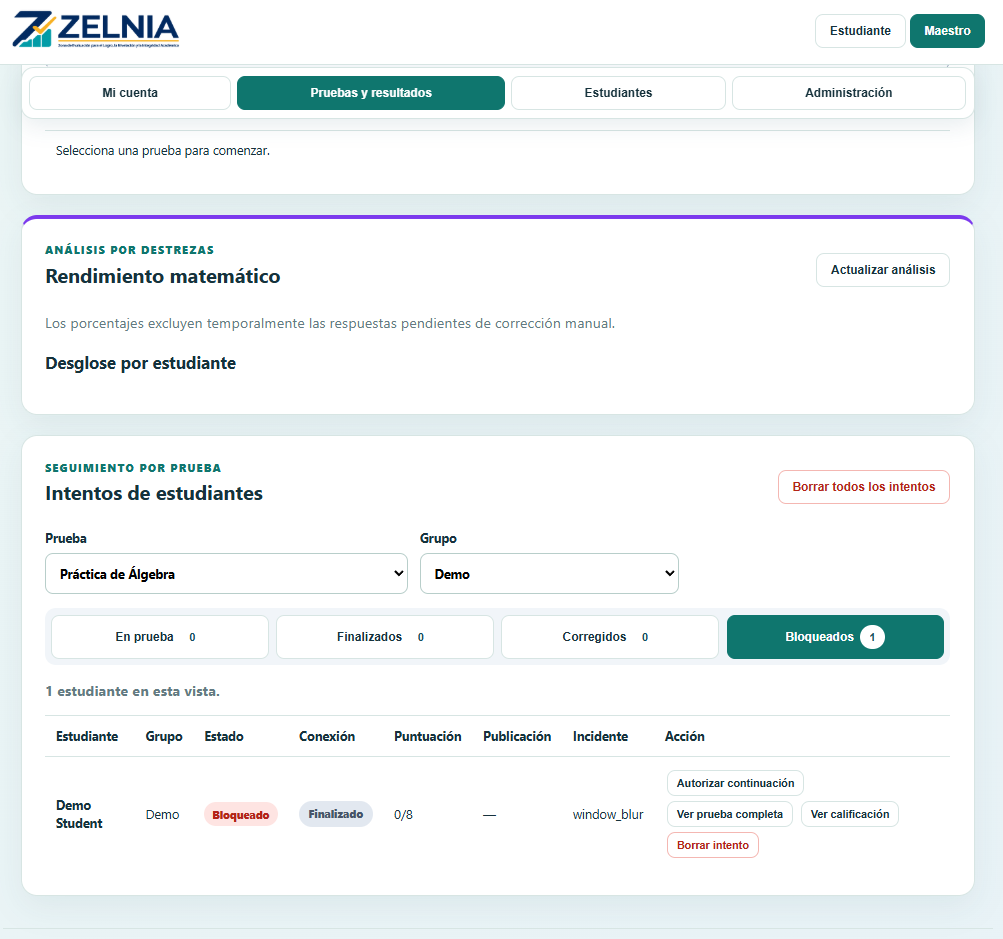
Task: Click Borrar intento button
Action: pyautogui.click(x=713, y=845)
